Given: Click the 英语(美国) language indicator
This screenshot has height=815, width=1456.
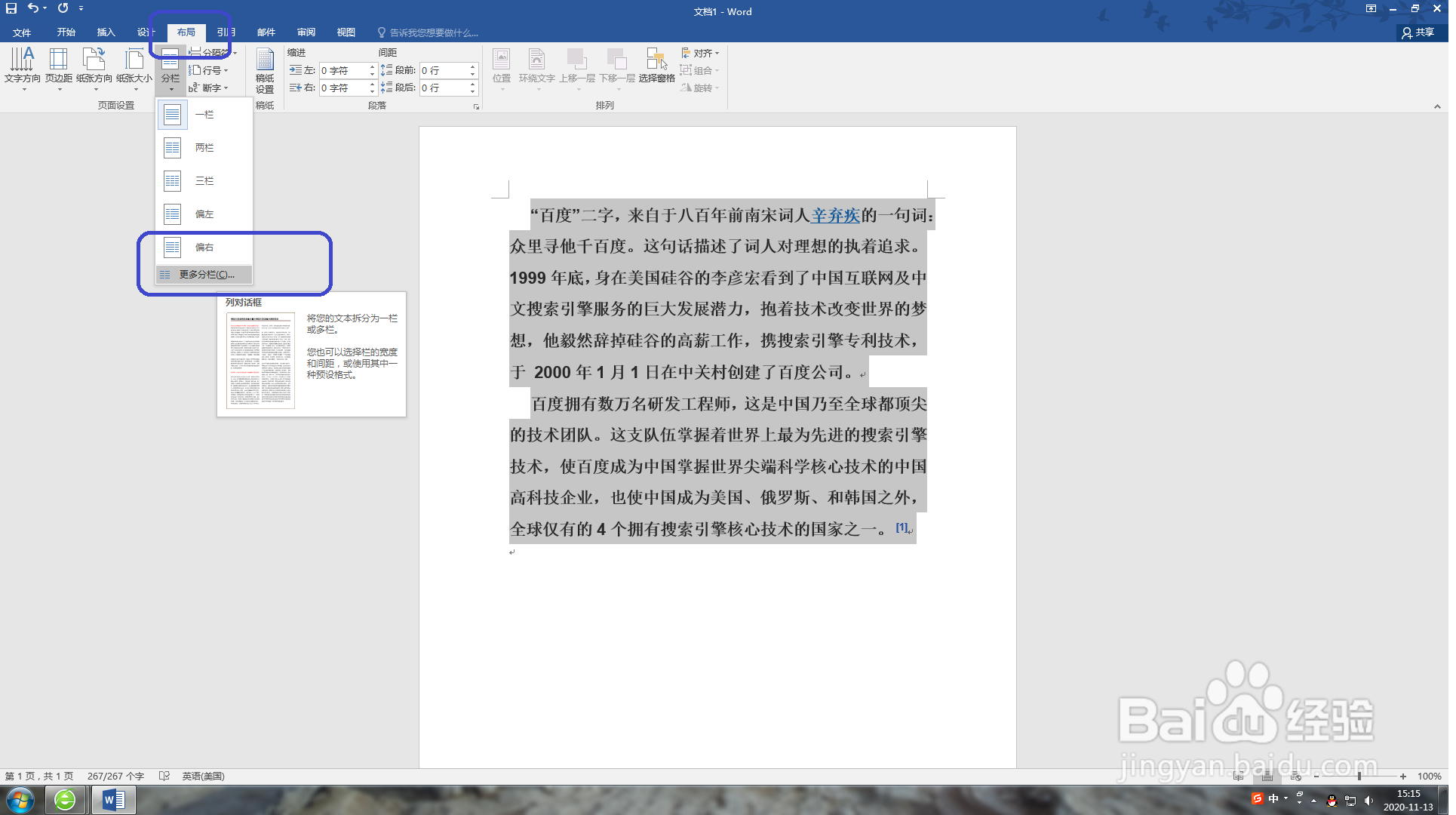Looking at the screenshot, I should tap(203, 777).
